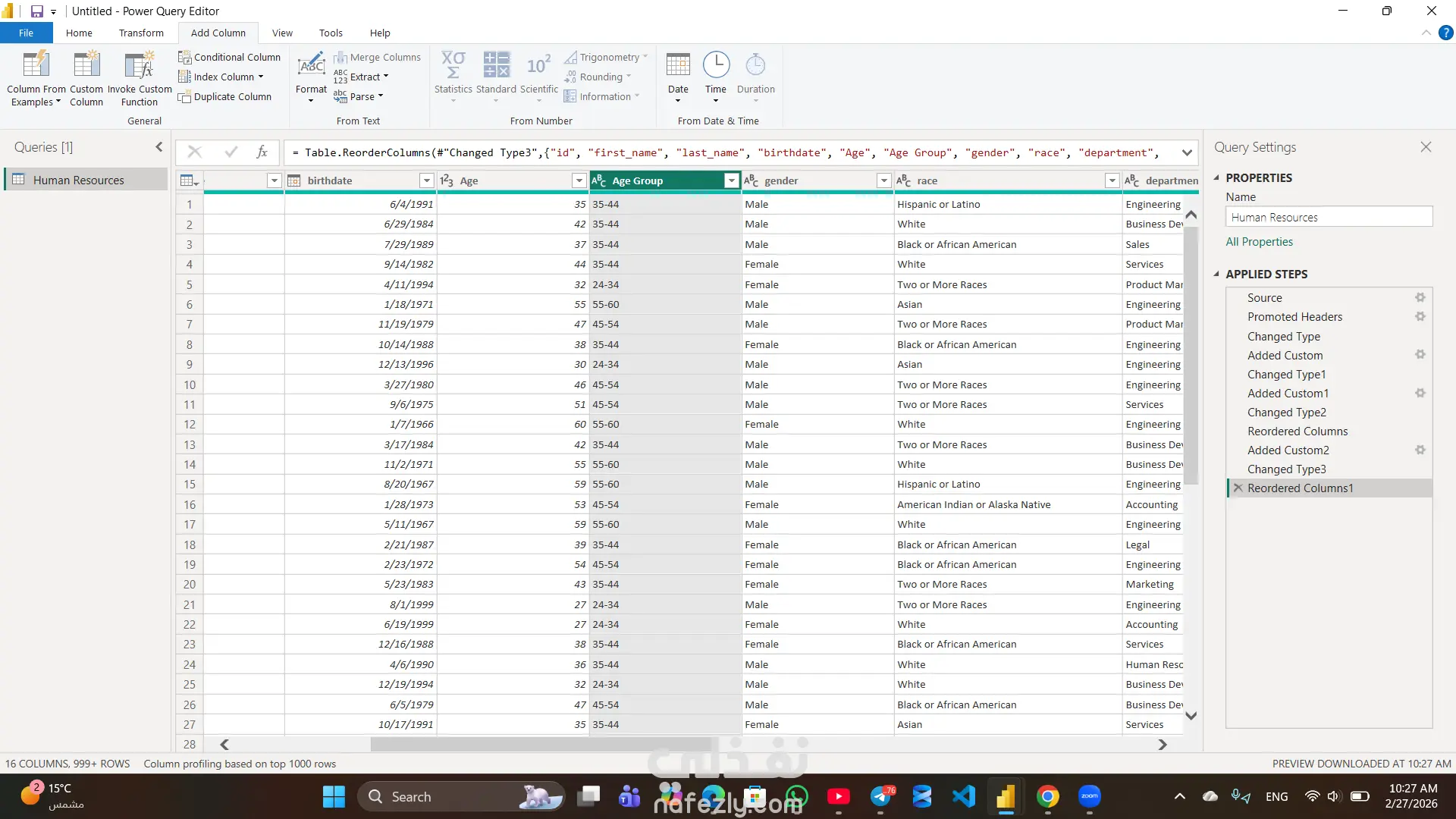Open gear settings for Added Custom step
The width and height of the screenshot is (1456, 819).
(1420, 355)
